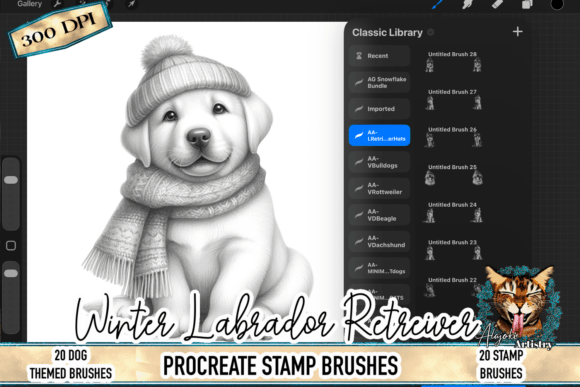Open the AA-VRottweiler brush set
The width and height of the screenshot is (580, 387).
pos(380,188)
